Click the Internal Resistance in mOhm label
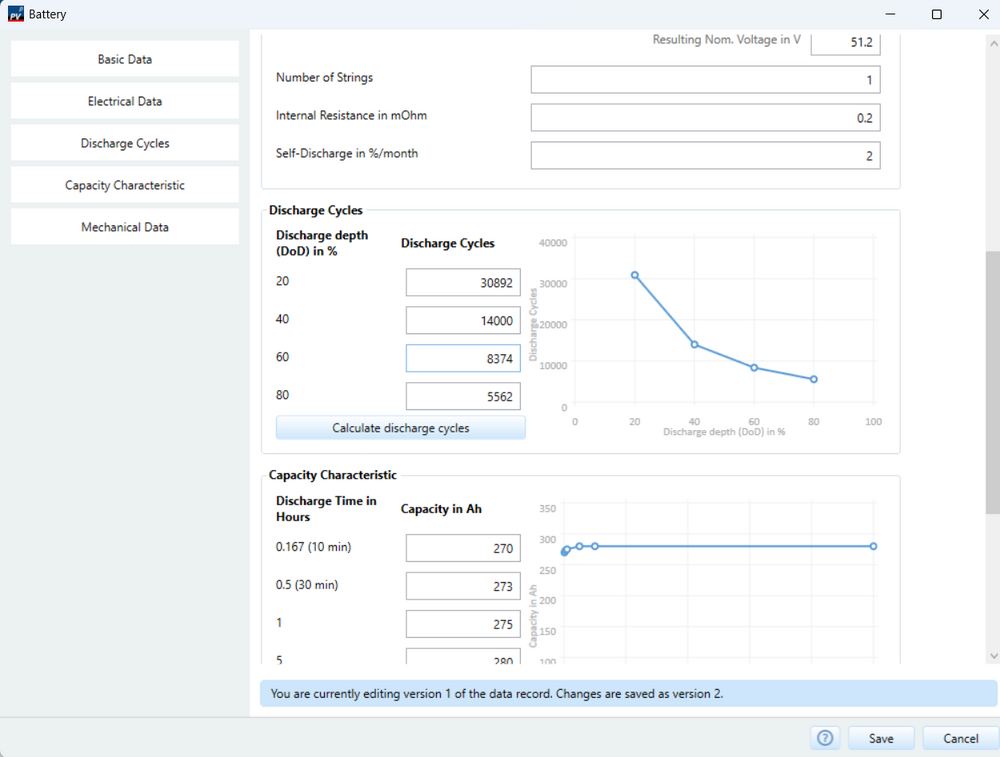The height and width of the screenshot is (757, 1000). pos(351,115)
